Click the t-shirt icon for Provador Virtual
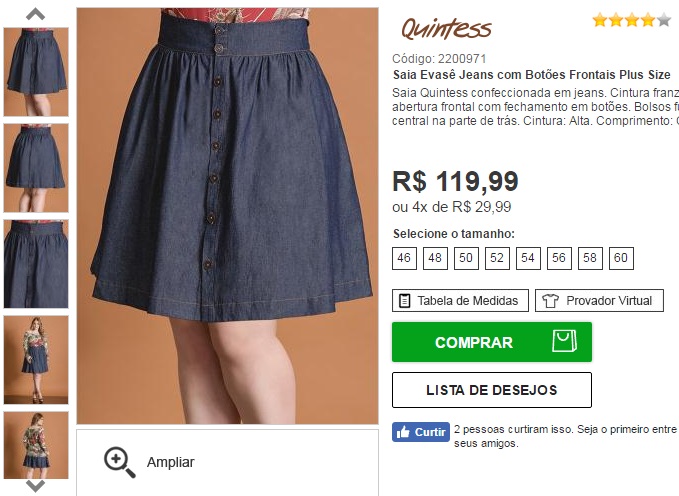The height and width of the screenshot is (496, 679). (x=550, y=301)
